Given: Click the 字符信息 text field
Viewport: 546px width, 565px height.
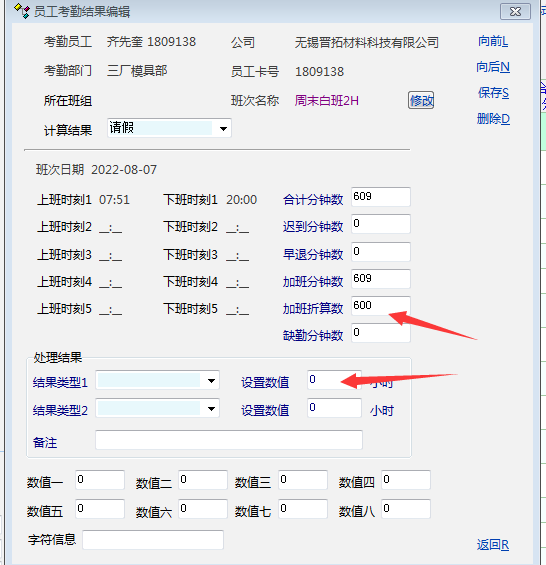Looking at the screenshot, I should (x=153, y=540).
